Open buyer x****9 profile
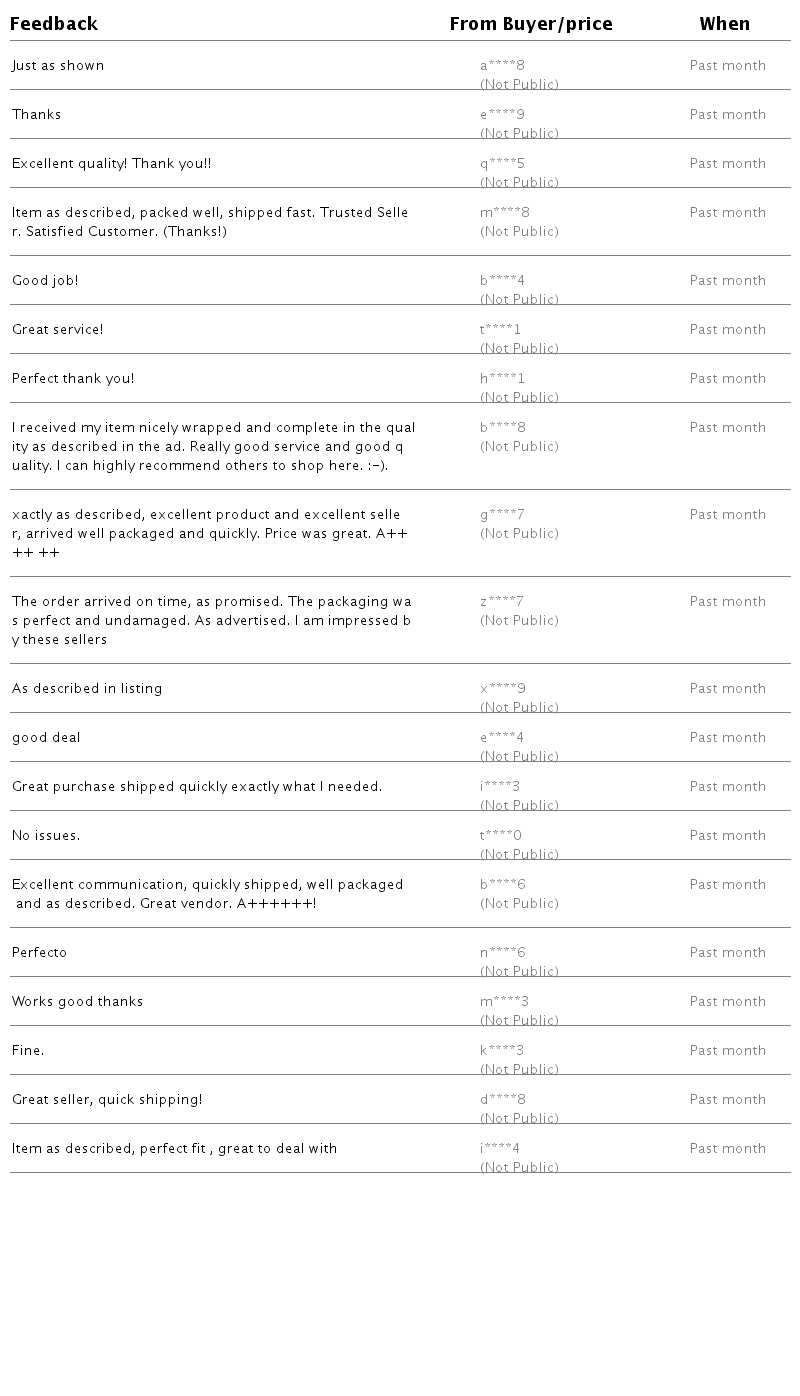This screenshot has height=1396, width=800. pos(502,689)
